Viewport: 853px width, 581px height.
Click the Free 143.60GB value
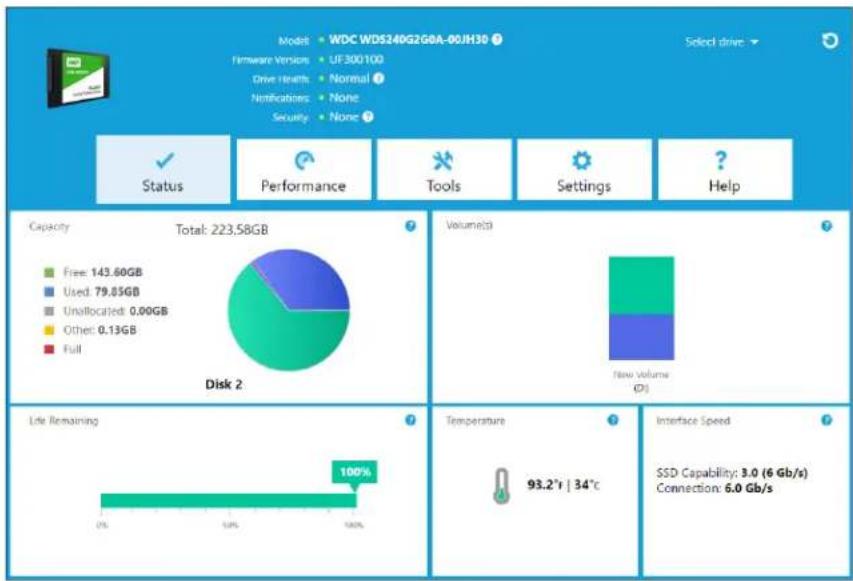tap(116, 272)
